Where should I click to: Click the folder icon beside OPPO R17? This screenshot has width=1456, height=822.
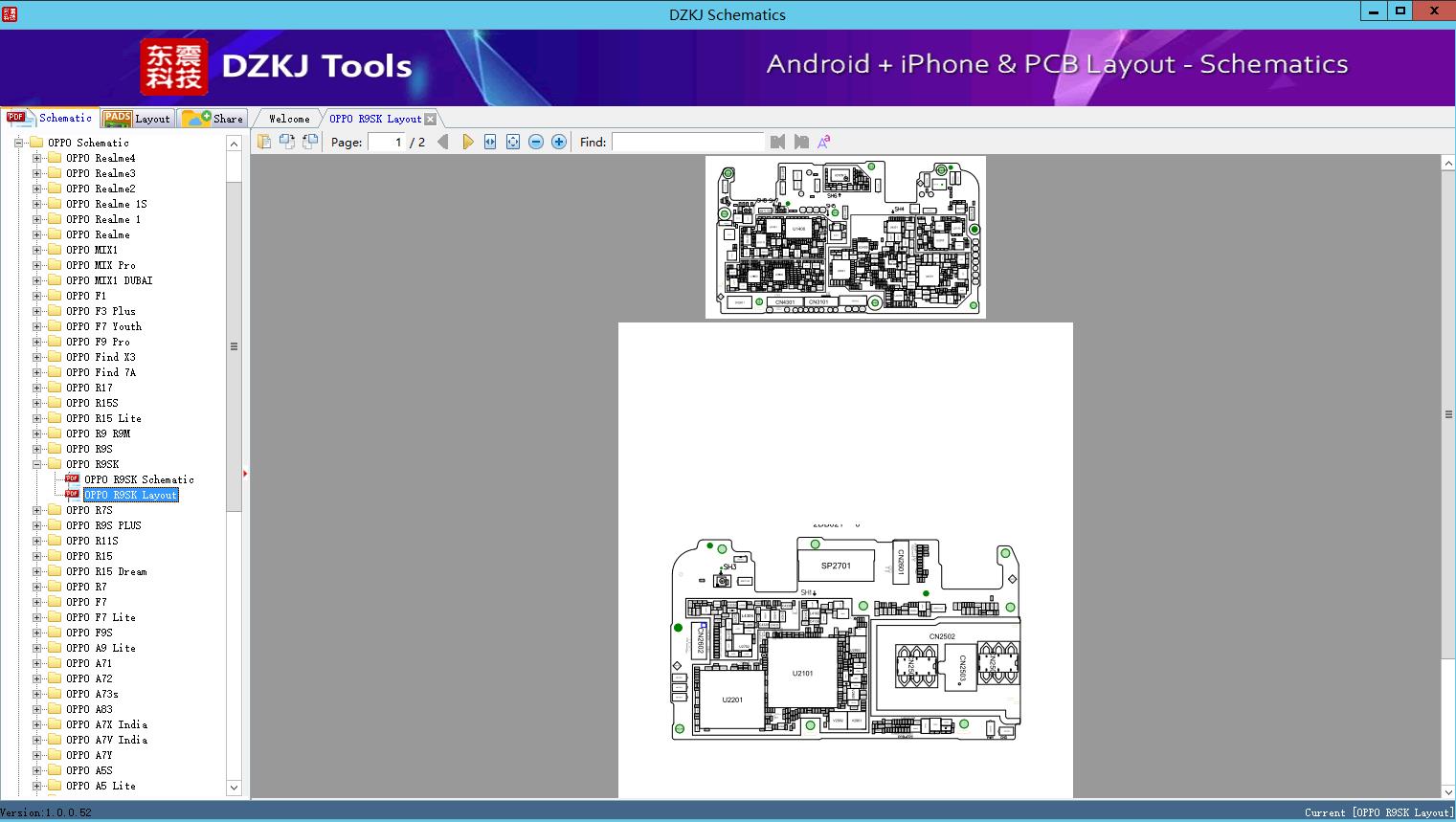pos(55,388)
